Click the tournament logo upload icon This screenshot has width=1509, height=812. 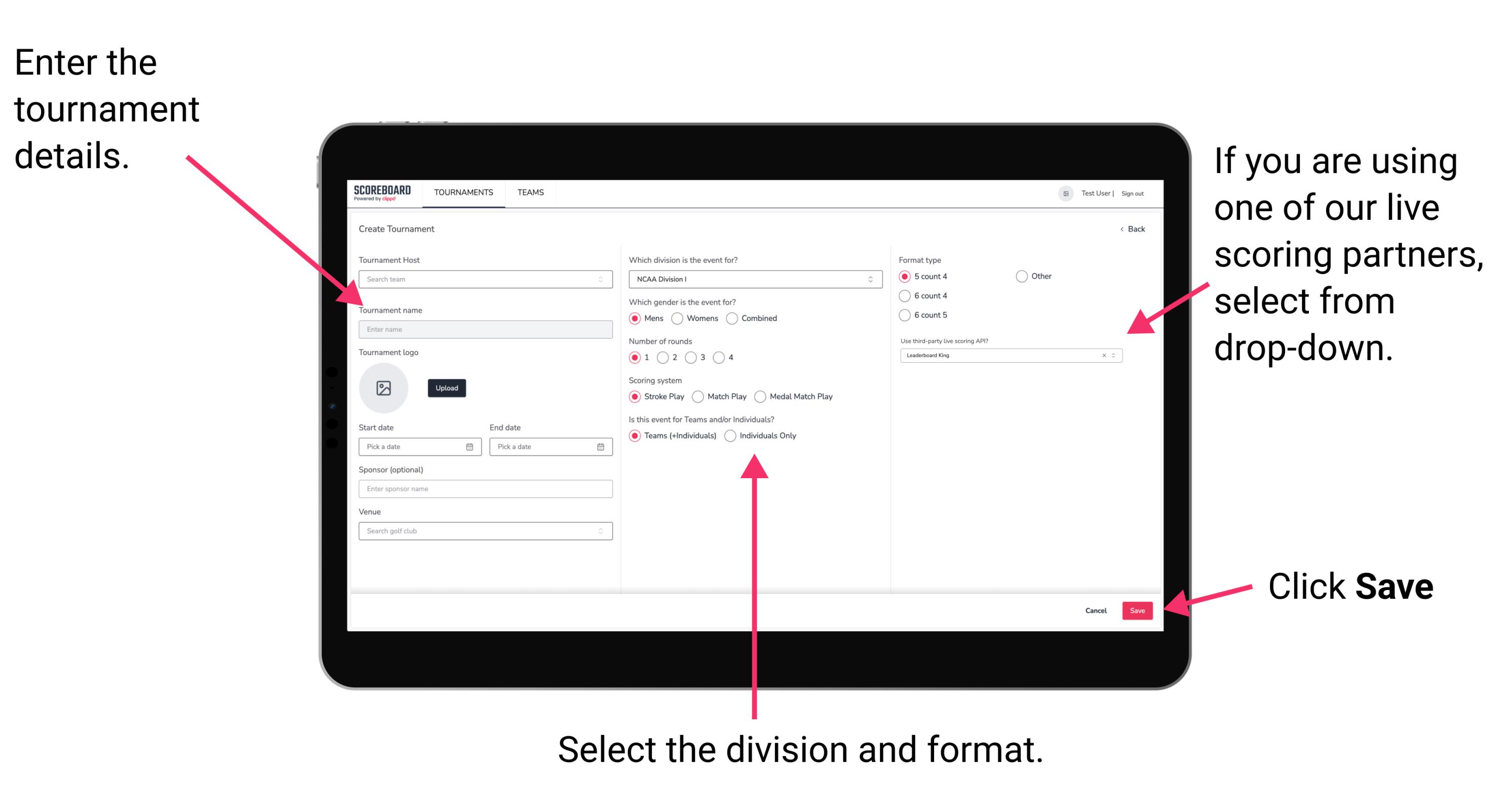385,388
